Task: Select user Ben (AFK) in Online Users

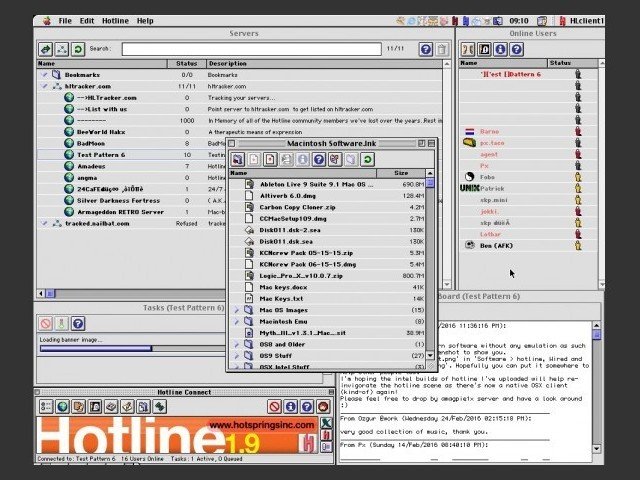Action: (x=529, y=245)
